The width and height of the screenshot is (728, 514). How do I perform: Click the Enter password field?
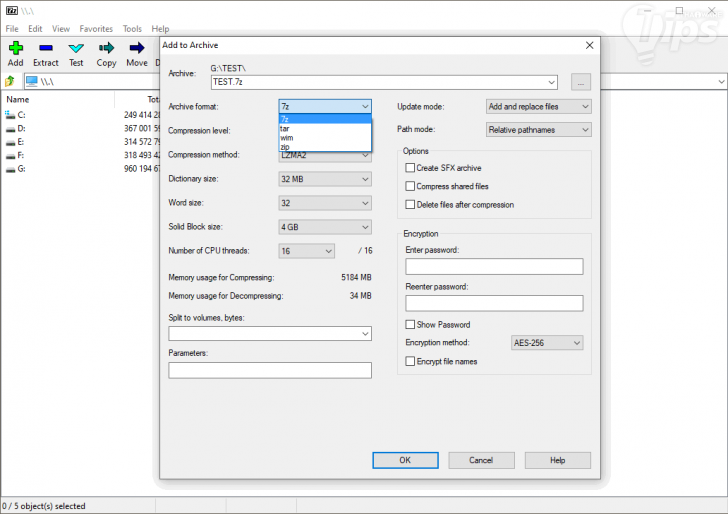click(494, 267)
